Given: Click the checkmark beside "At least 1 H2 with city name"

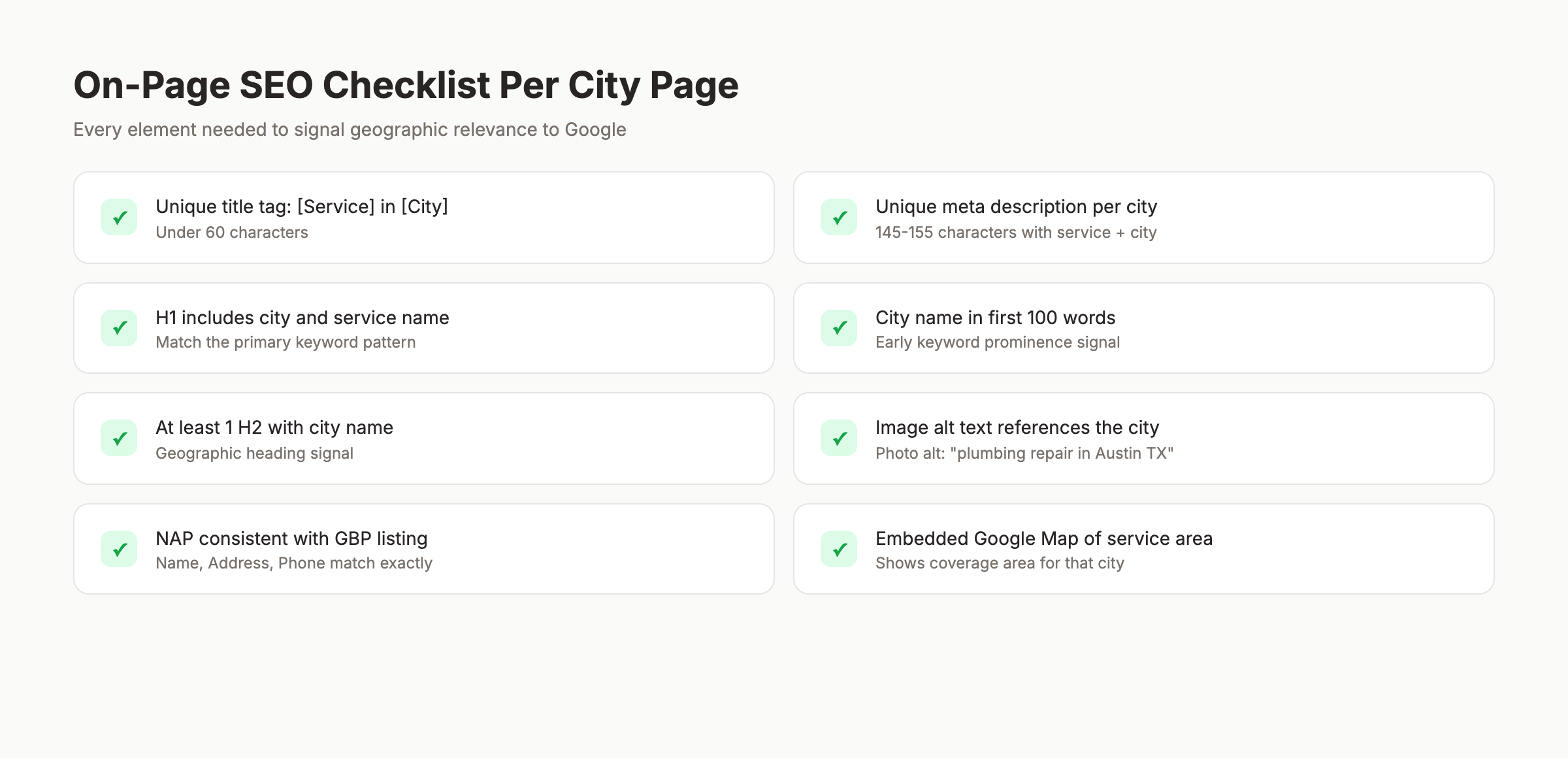Looking at the screenshot, I should pos(119,438).
